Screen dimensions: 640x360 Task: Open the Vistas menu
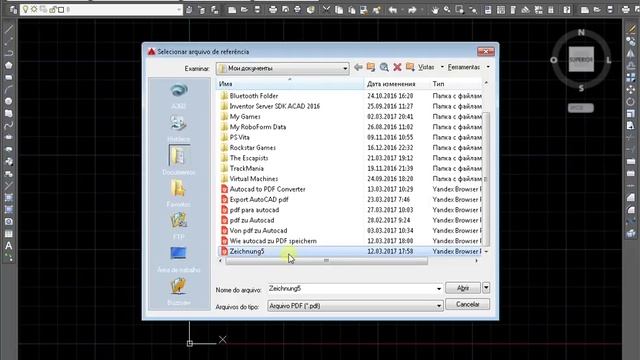point(426,67)
